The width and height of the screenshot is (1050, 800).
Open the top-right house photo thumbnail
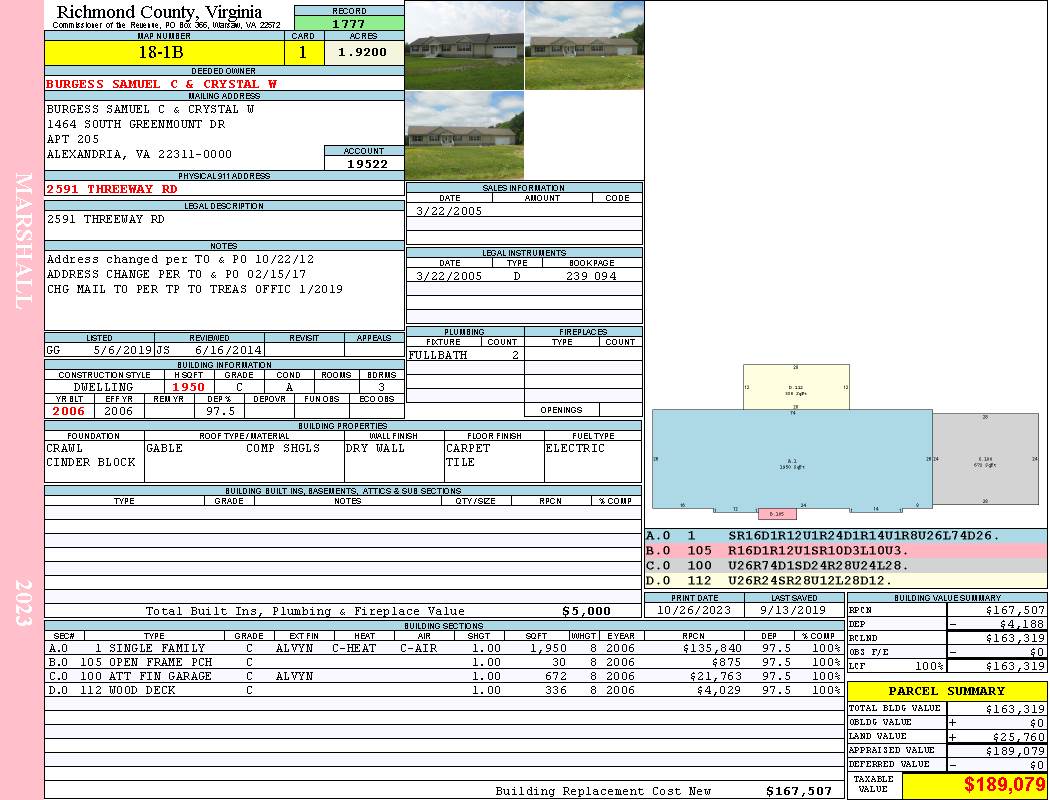(584, 45)
